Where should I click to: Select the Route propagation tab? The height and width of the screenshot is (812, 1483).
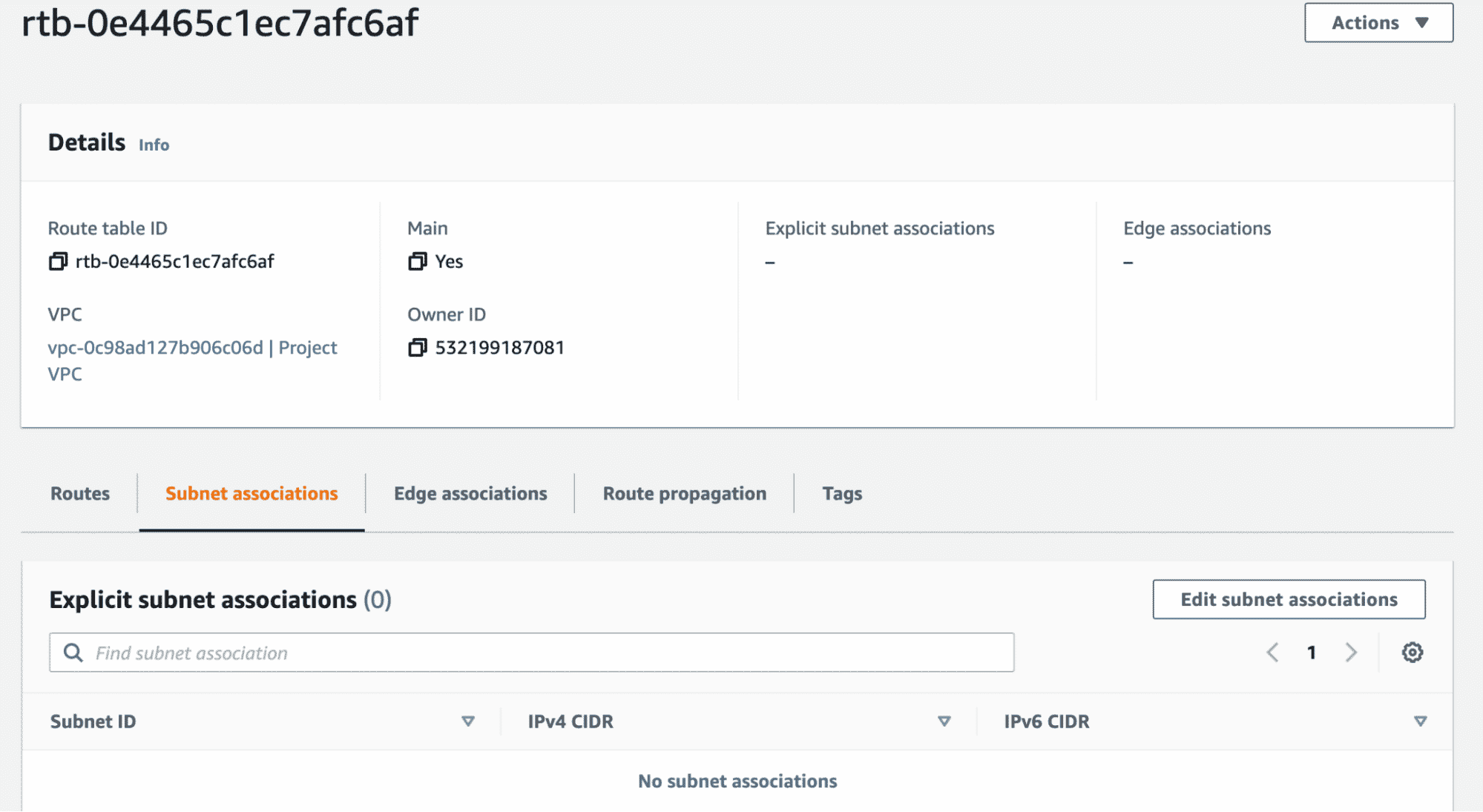pos(684,494)
